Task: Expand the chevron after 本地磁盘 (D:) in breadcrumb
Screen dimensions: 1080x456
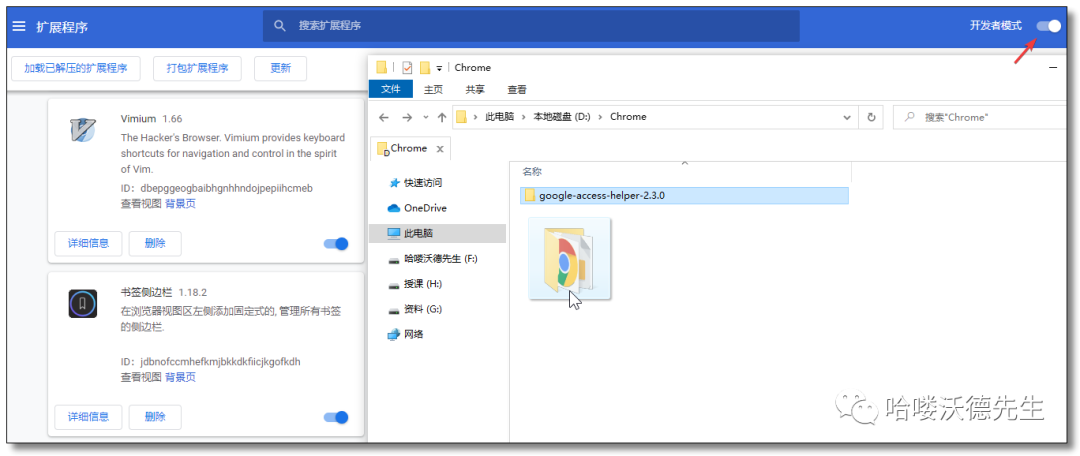Action: [x=601, y=117]
